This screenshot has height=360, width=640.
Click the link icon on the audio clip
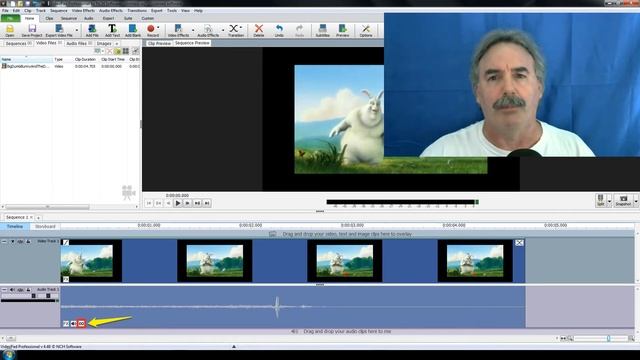pyautogui.click(x=81, y=324)
